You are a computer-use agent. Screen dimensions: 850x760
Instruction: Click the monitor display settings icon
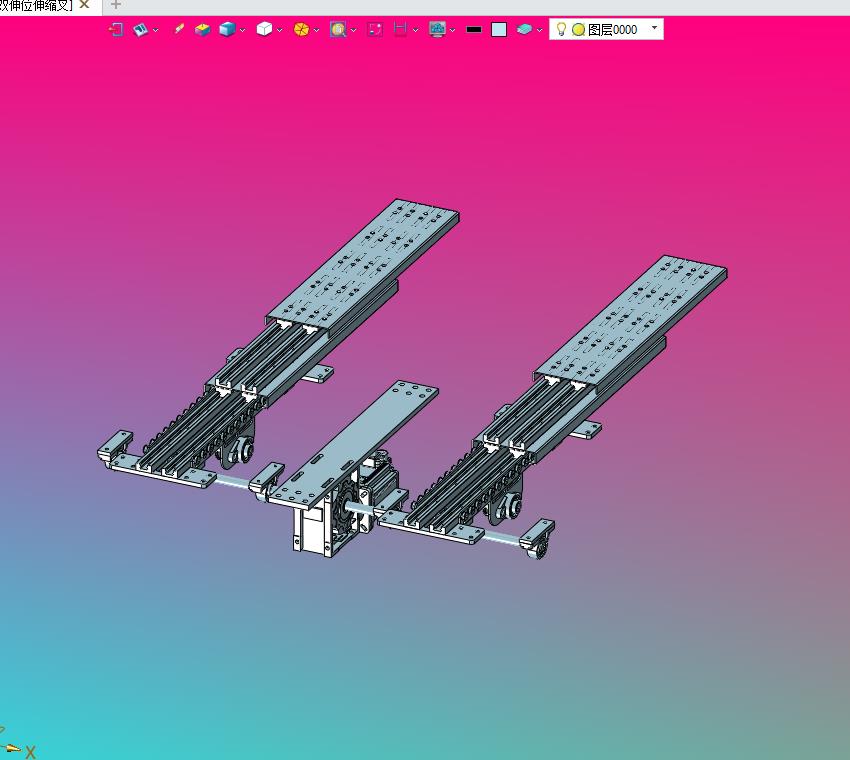click(437, 29)
